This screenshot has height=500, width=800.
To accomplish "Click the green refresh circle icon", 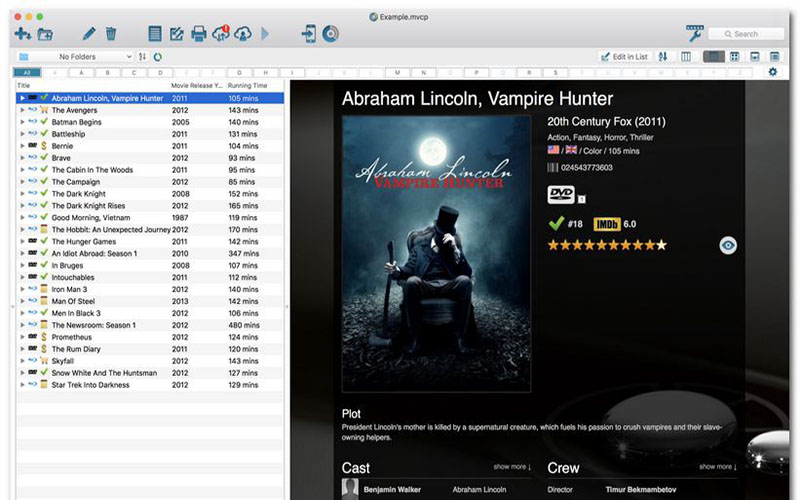I will click(x=158, y=57).
